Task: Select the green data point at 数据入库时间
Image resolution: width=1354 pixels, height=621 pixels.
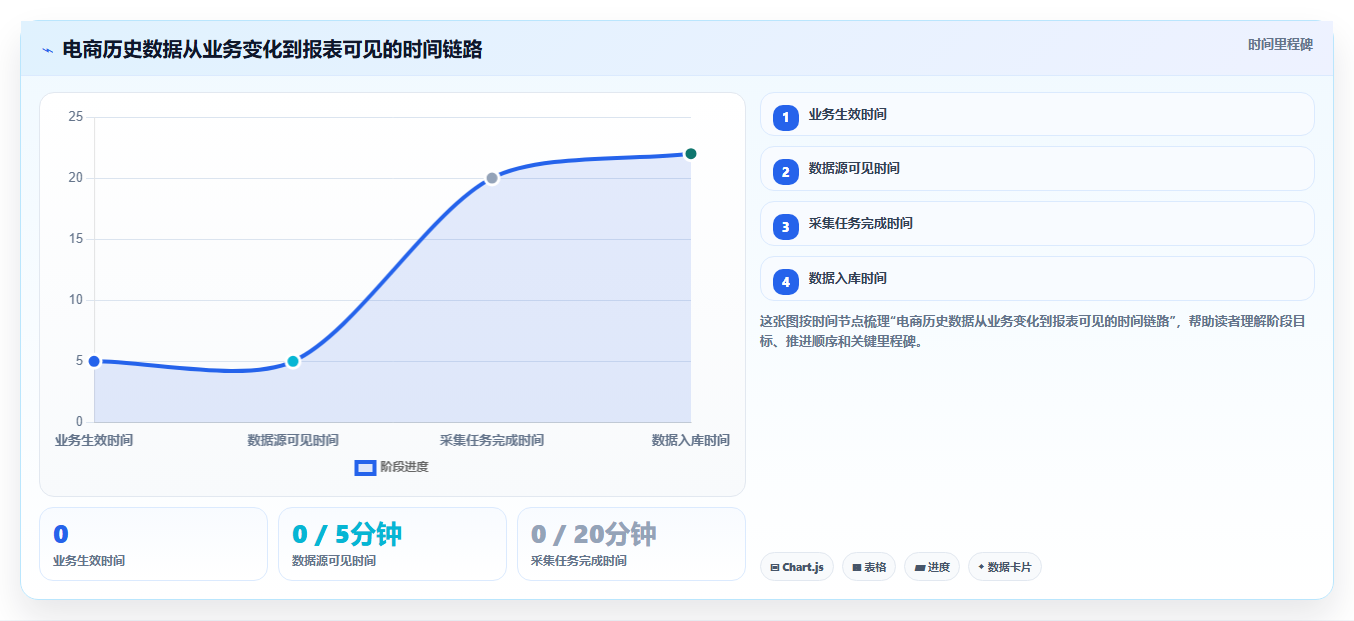Action: pos(690,154)
